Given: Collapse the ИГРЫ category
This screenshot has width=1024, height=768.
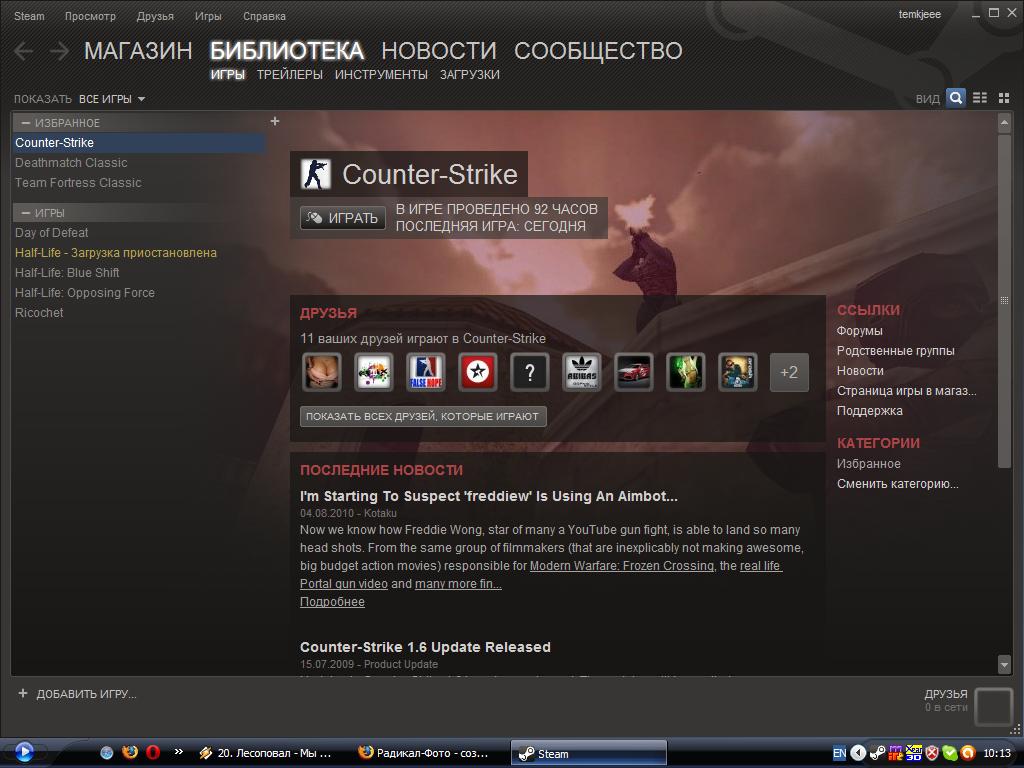Looking at the screenshot, I should tap(26, 213).
